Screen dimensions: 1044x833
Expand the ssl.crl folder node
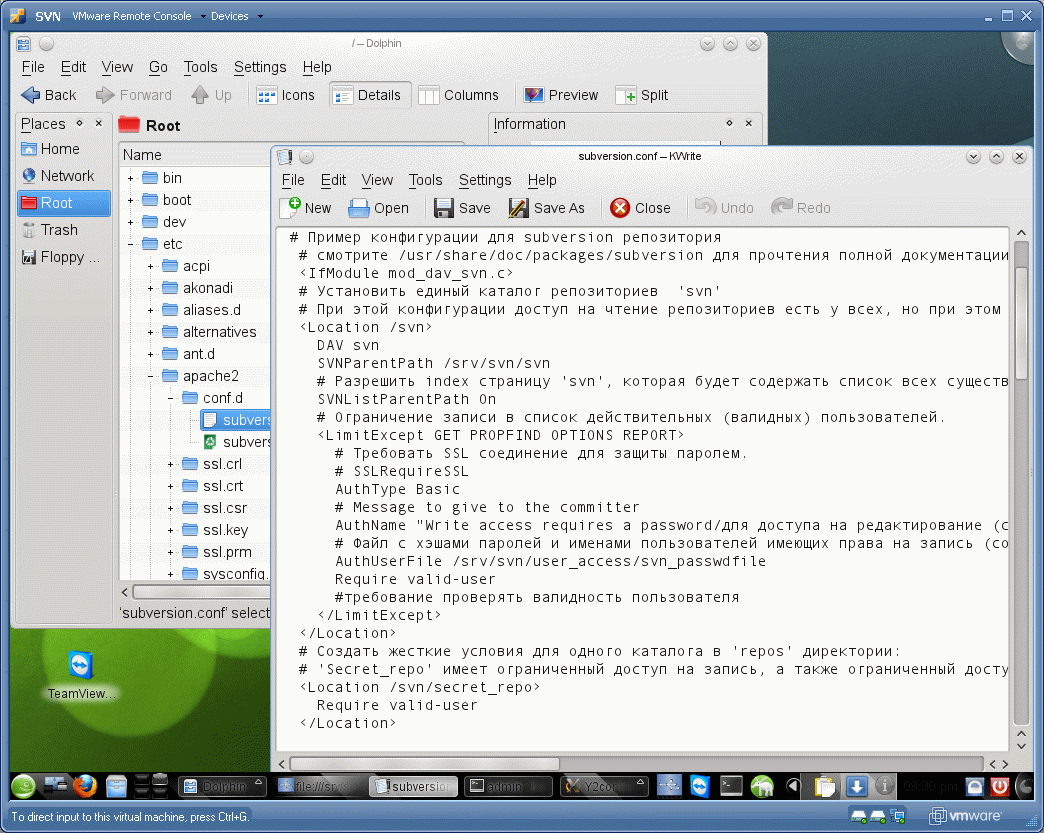point(170,464)
